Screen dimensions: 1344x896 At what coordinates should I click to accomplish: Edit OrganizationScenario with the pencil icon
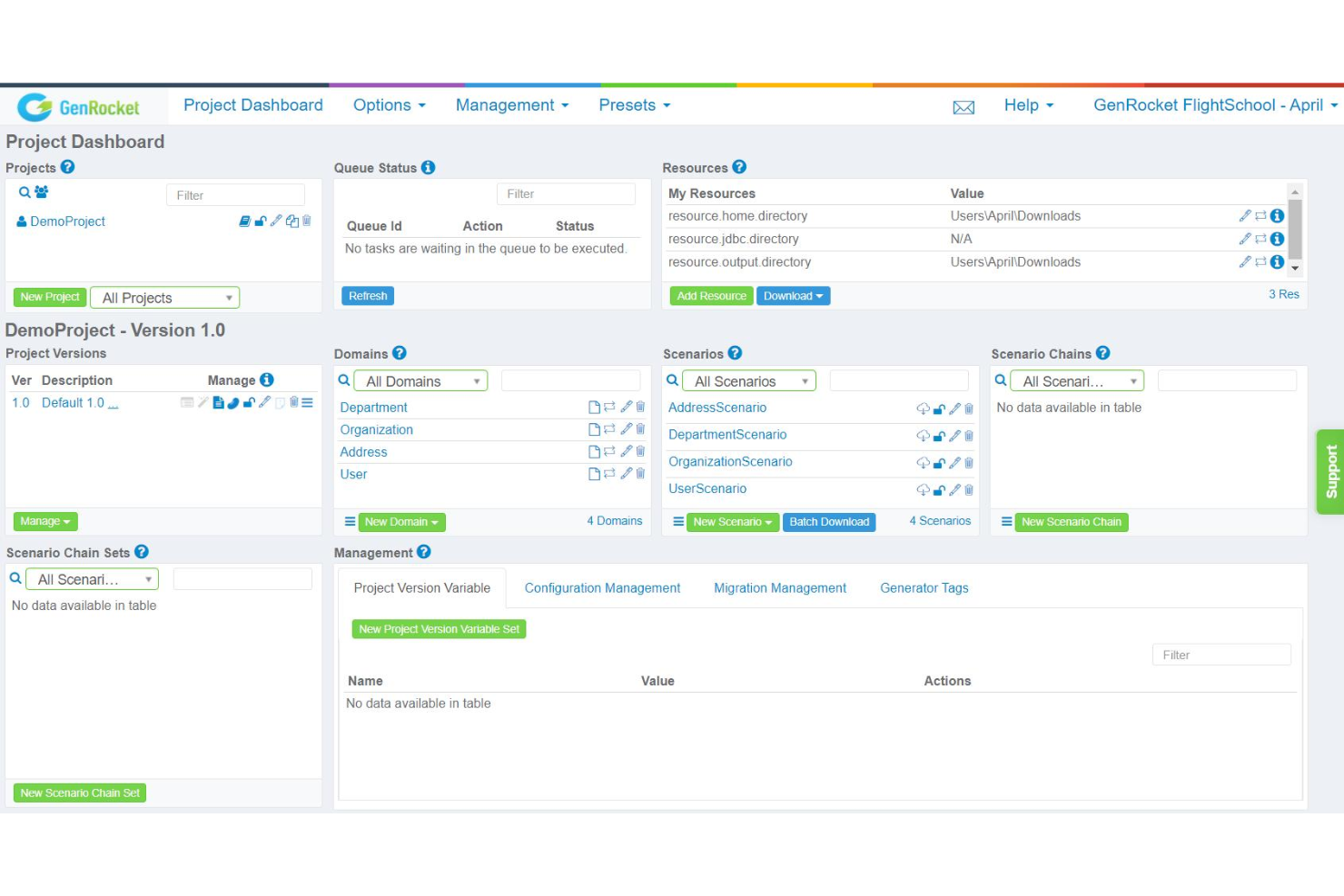(954, 463)
